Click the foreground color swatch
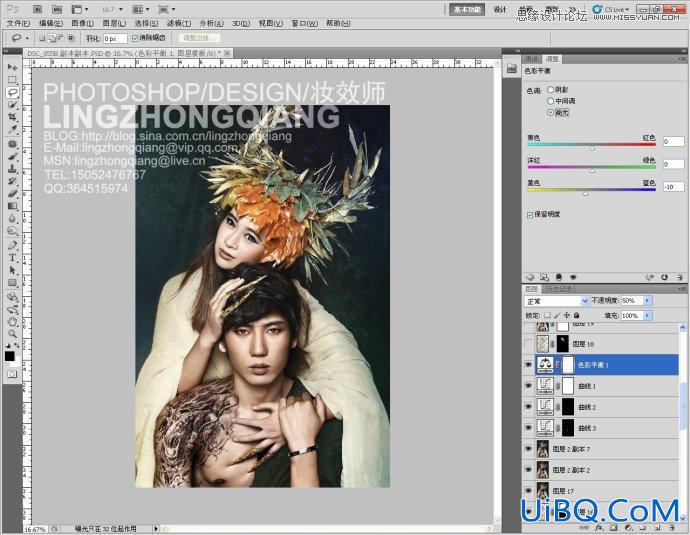The image size is (690, 535). [9, 356]
